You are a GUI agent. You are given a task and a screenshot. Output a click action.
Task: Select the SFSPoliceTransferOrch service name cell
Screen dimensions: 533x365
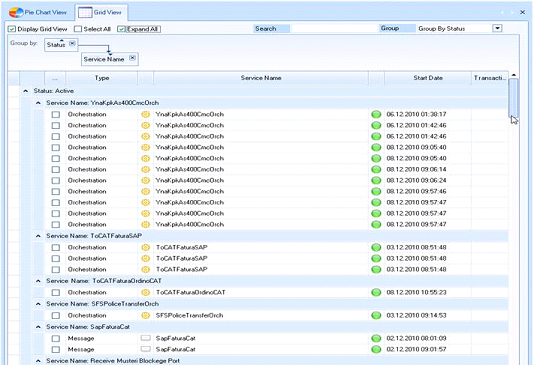coord(261,316)
